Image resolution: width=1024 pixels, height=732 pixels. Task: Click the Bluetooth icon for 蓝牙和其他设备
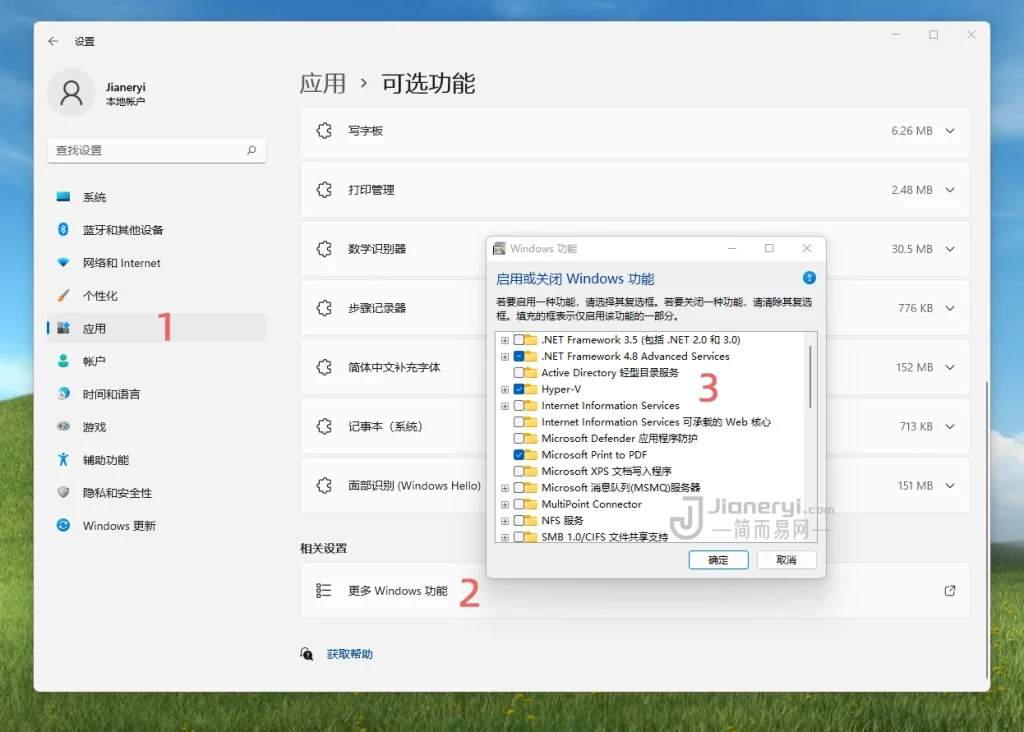tap(63, 229)
